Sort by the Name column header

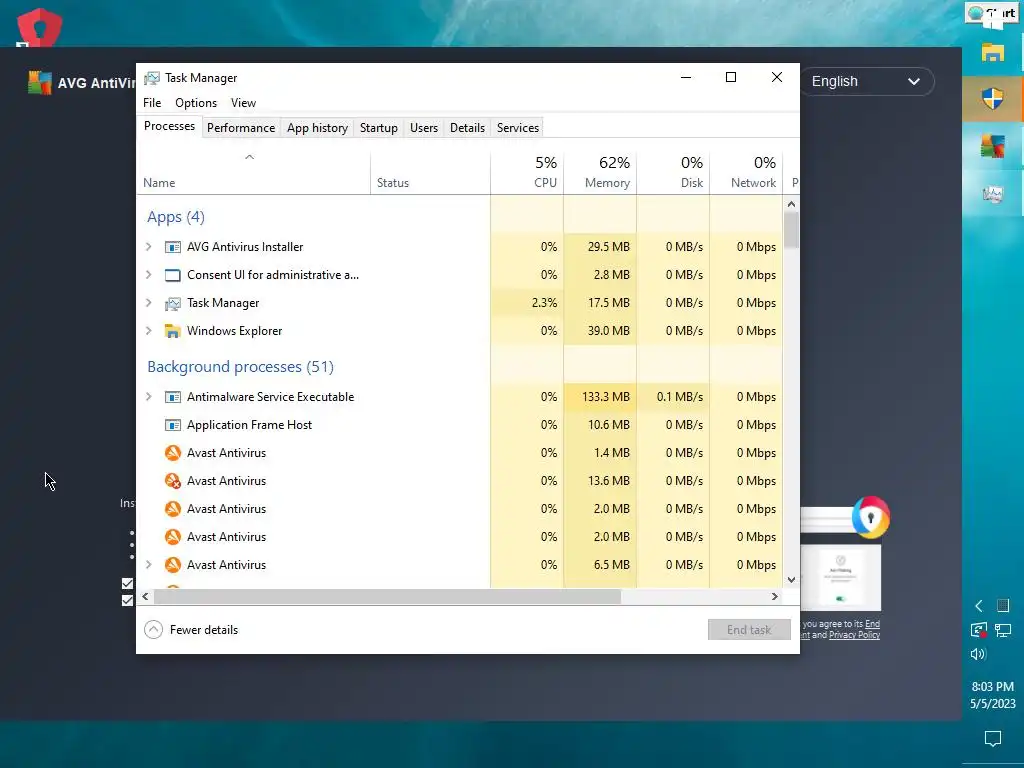(253, 172)
